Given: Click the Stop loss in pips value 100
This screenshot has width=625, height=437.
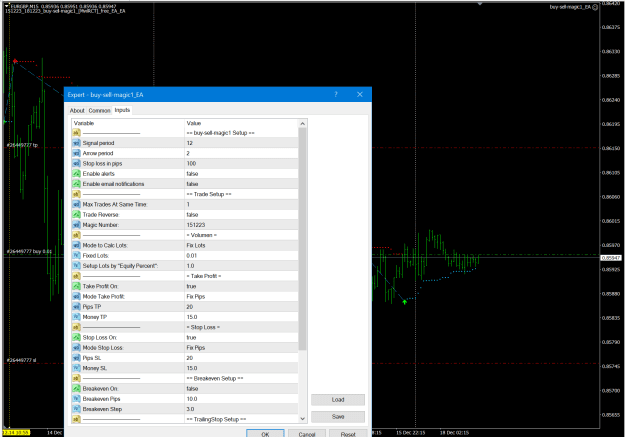Looking at the screenshot, I should 191,163.
